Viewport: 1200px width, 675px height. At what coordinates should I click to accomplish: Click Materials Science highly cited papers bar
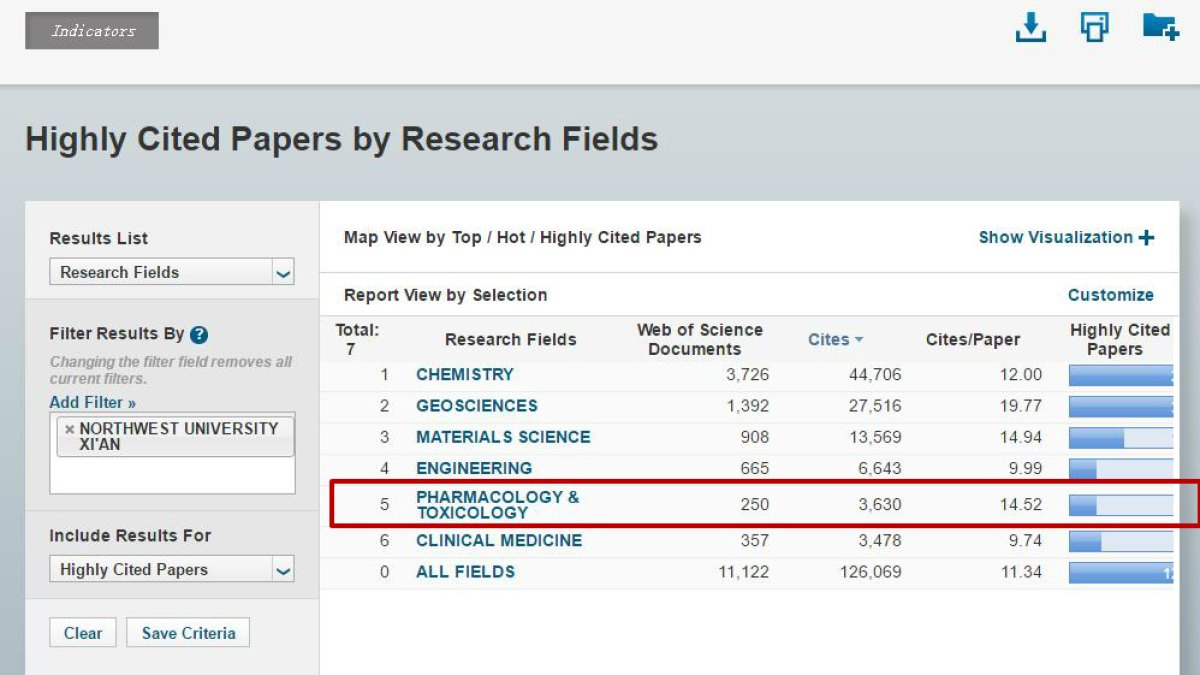click(x=1121, y=437)
